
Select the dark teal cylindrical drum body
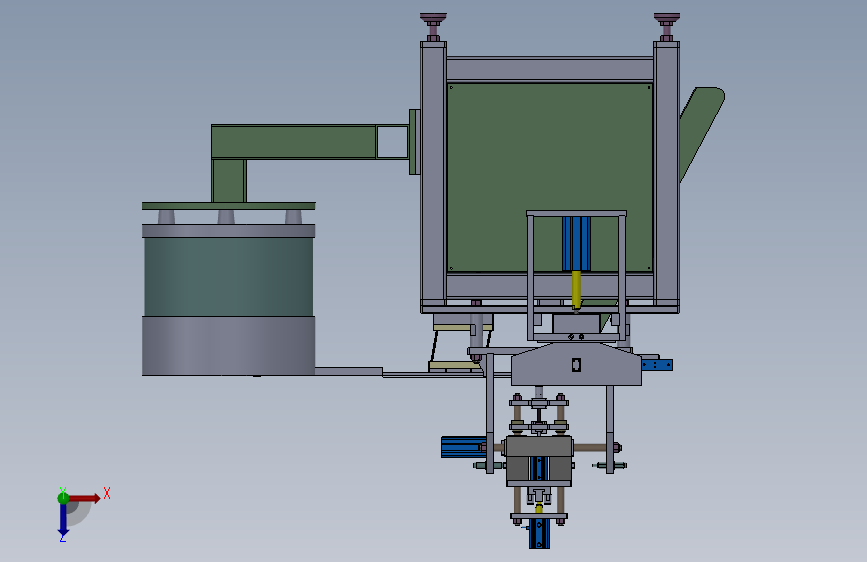pyautogui.click(x=228, y=277)
